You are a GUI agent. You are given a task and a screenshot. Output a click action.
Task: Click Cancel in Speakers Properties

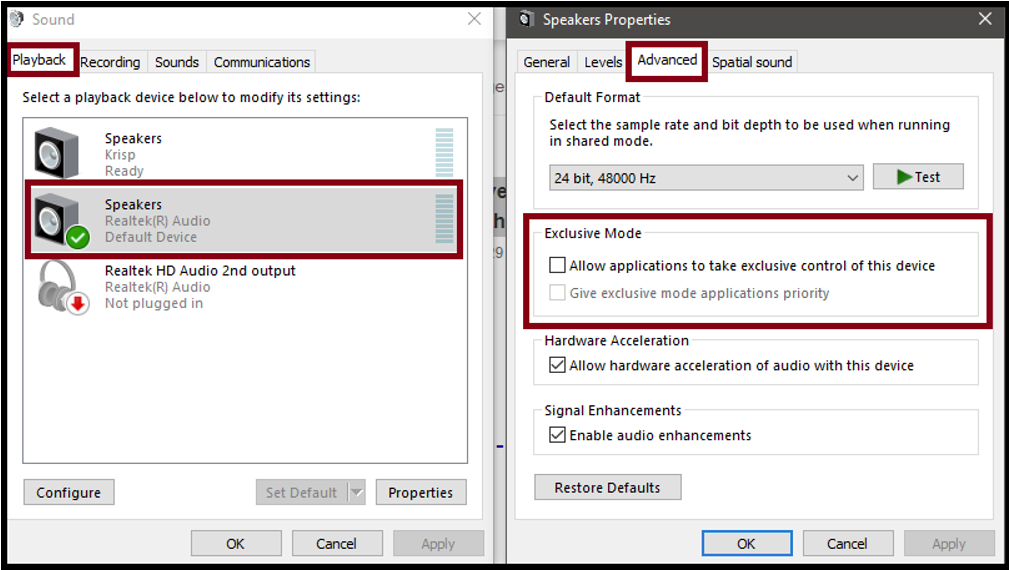pyautogui.click(x=847, y=543)
